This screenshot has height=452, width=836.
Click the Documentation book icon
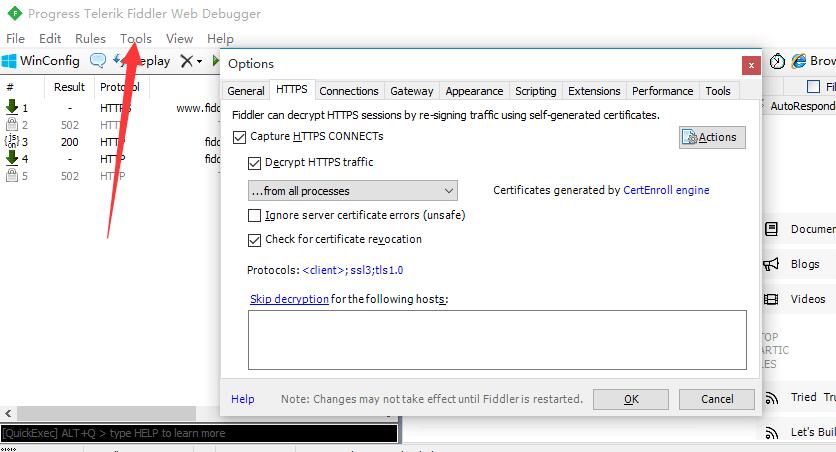coord(771,229)
